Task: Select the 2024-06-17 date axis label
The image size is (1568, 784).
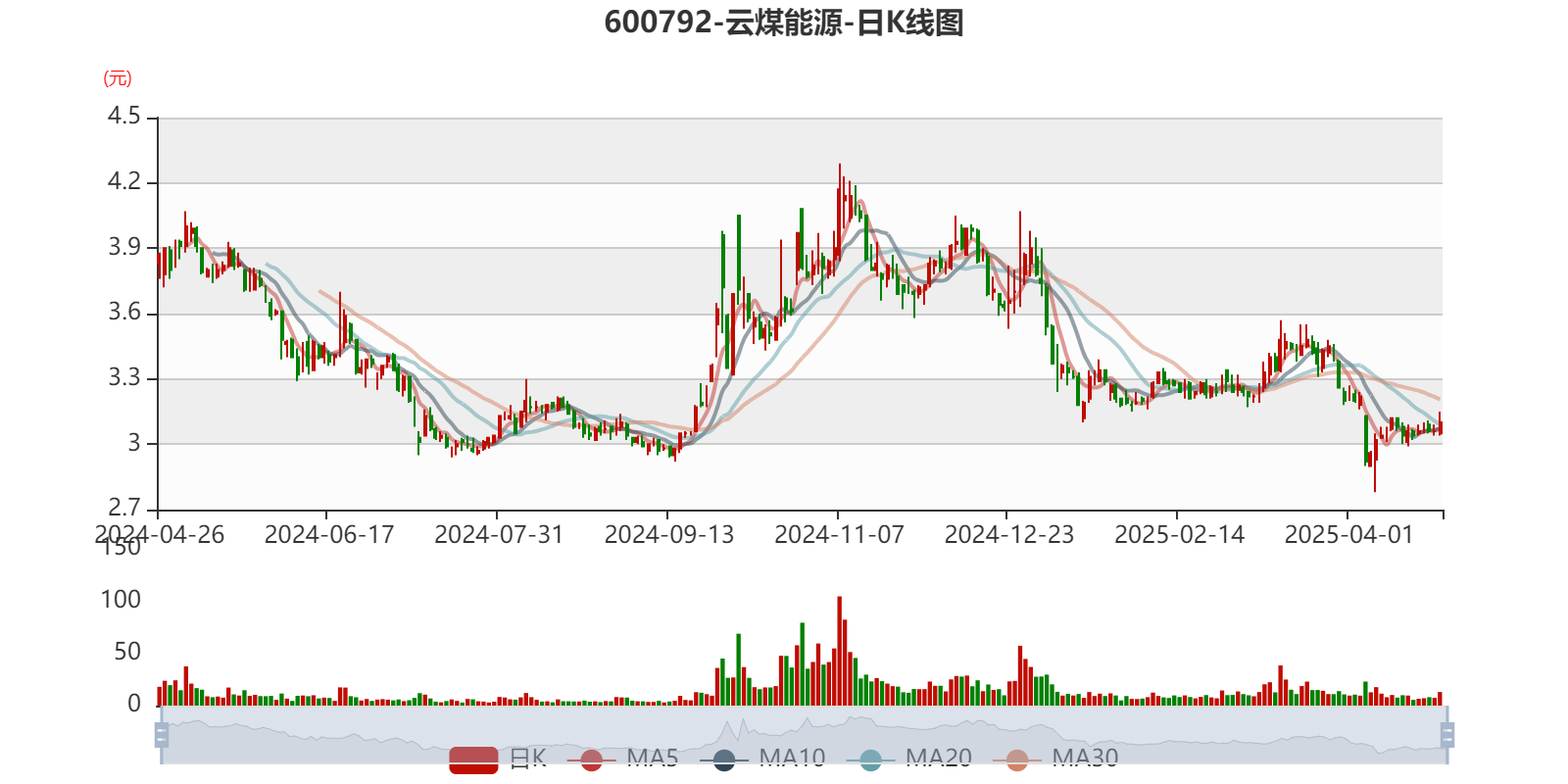Action: tap(328, 534)
